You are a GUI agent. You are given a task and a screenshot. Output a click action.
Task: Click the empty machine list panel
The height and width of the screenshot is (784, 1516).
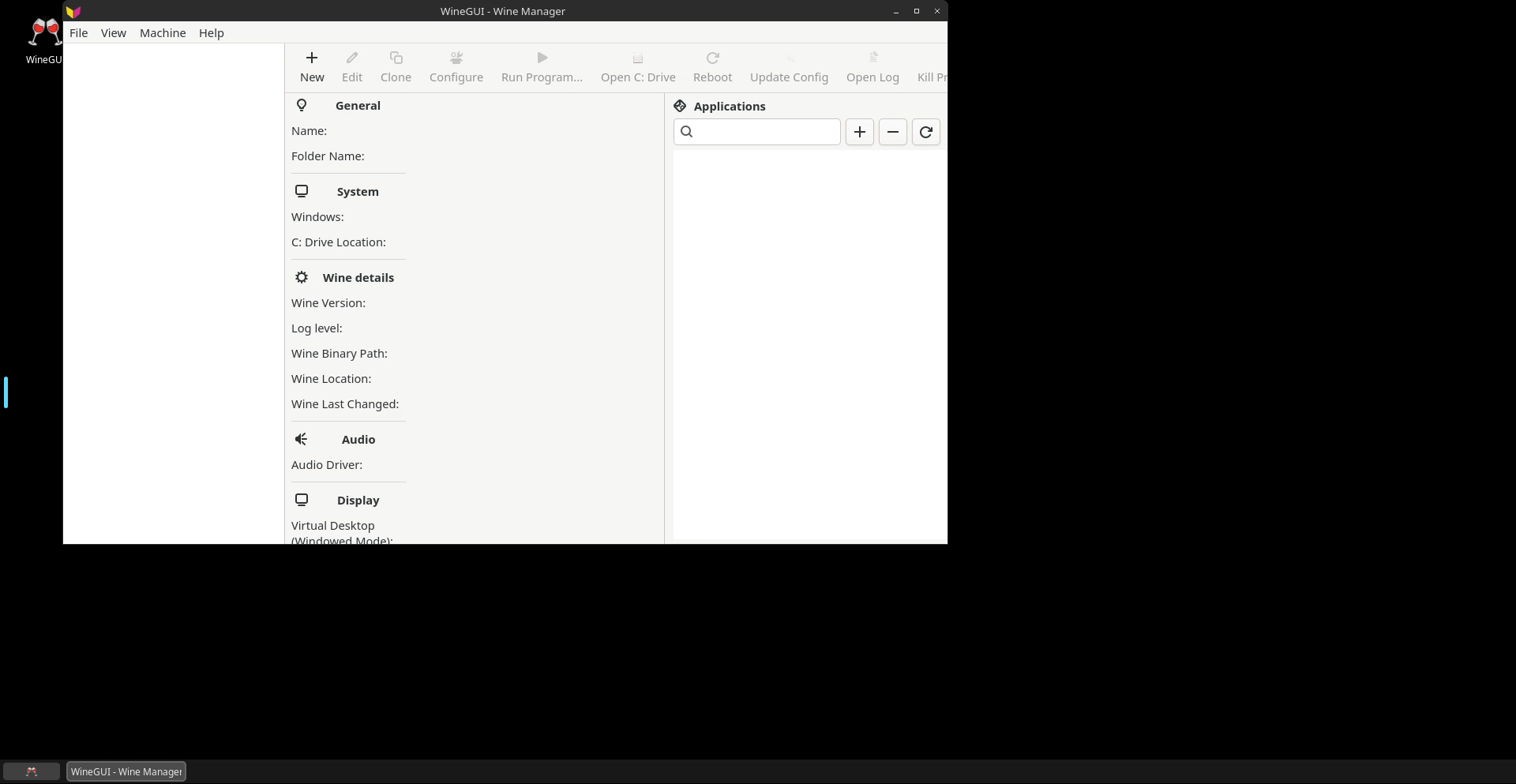point(174,292)
